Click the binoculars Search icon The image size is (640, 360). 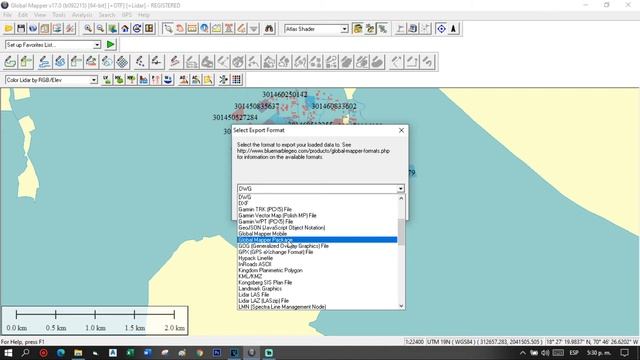(x=269, y=29)
